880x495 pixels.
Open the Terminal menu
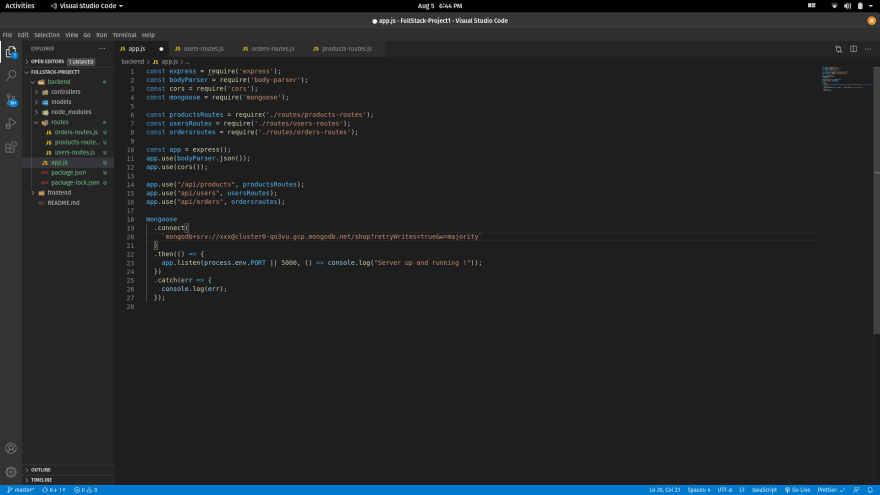coord(124,35)
